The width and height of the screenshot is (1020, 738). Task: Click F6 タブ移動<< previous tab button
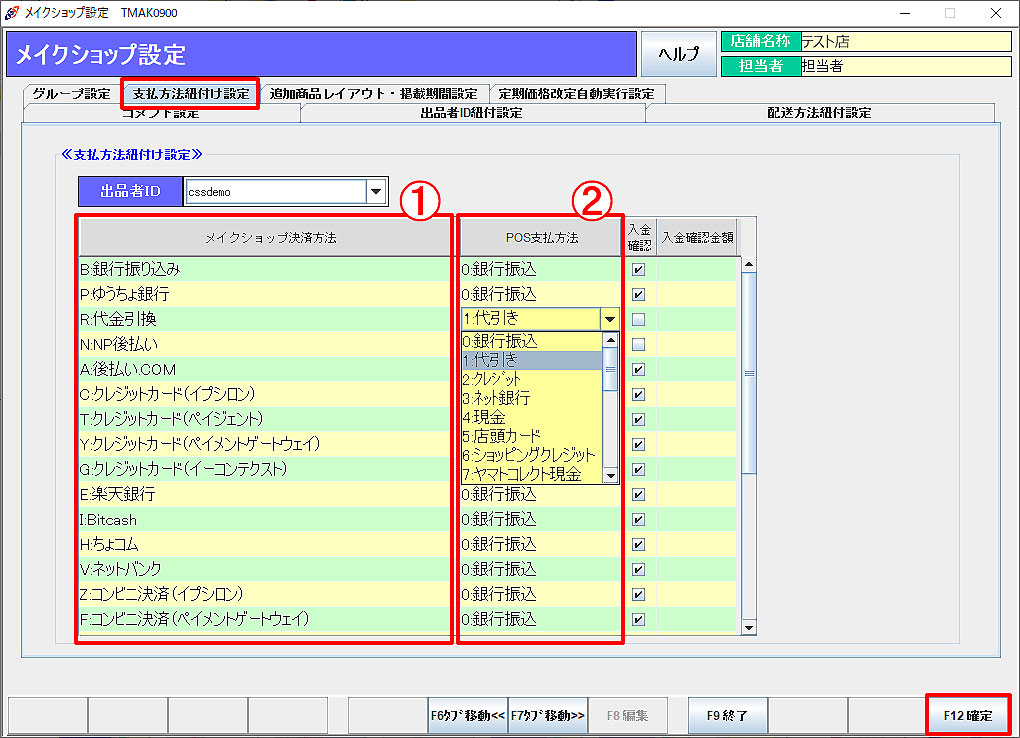click(x=468, y=715)
